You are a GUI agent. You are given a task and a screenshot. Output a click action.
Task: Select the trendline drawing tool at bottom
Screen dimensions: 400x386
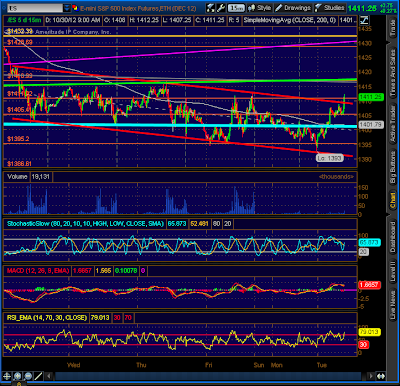click(39, 376)
